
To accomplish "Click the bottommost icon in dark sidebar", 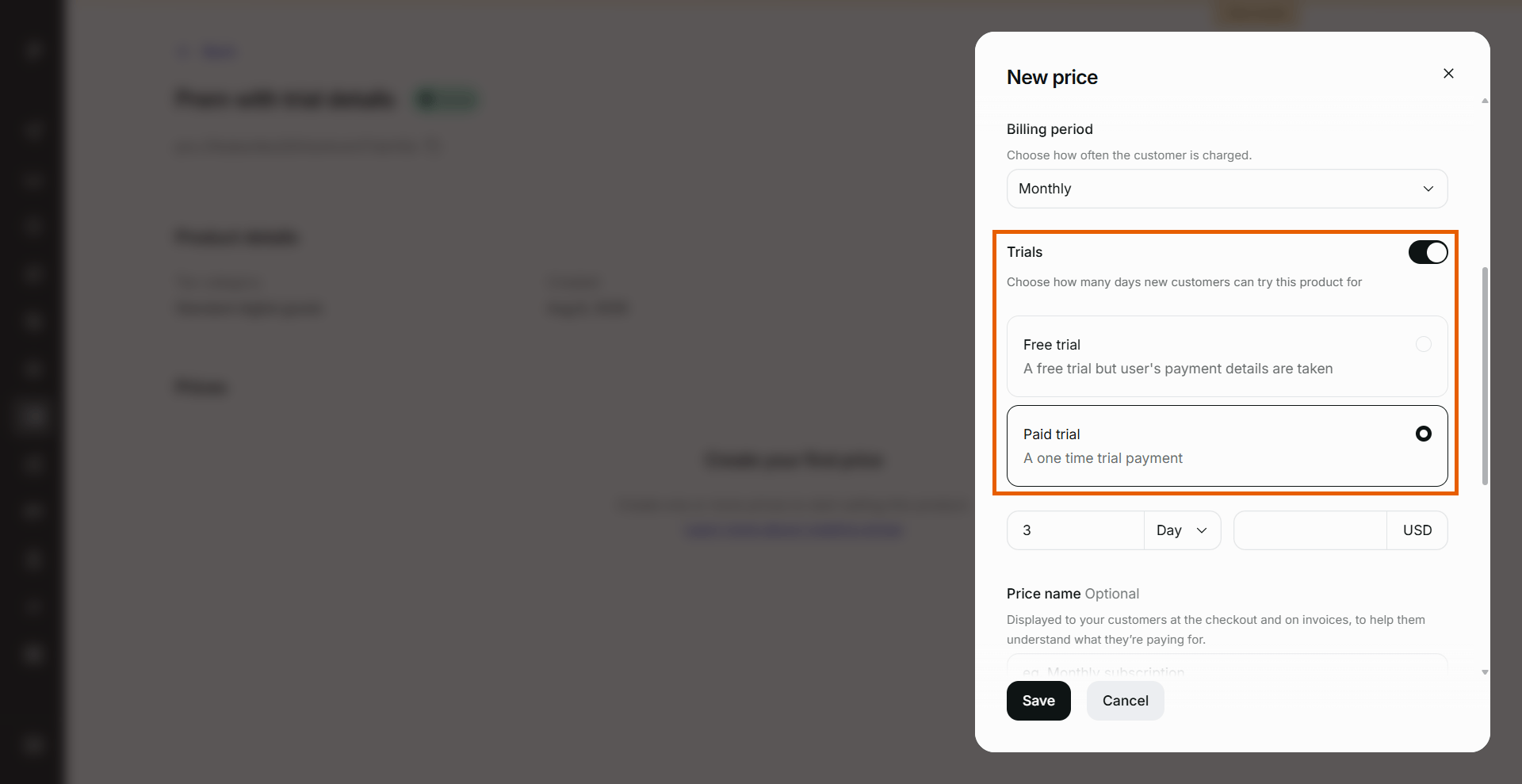I will (x=33, y=744).
